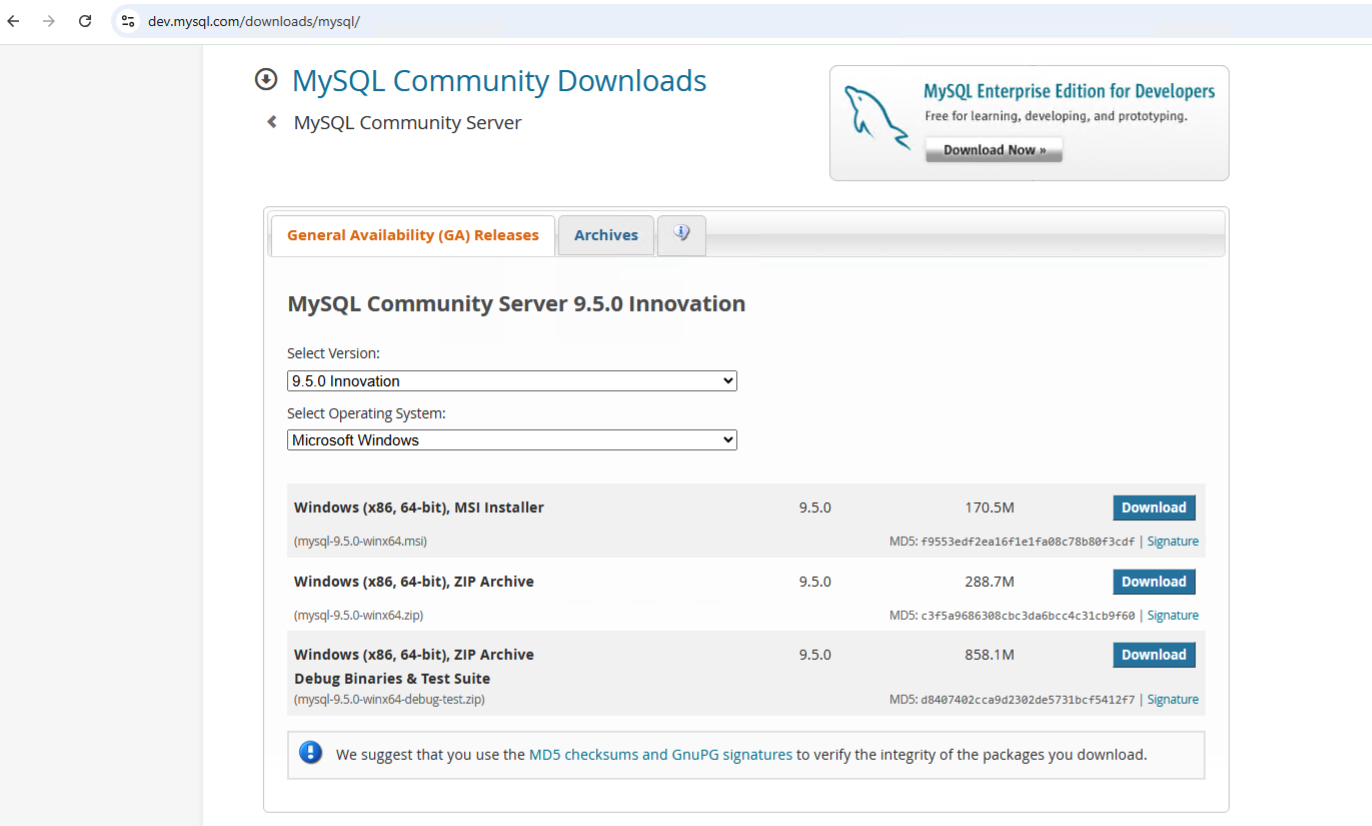The image size is (1372, 826).
Task: Click the Signature link for mysql-9.5.0-winx64.zip
Action: coord(1172,614)
